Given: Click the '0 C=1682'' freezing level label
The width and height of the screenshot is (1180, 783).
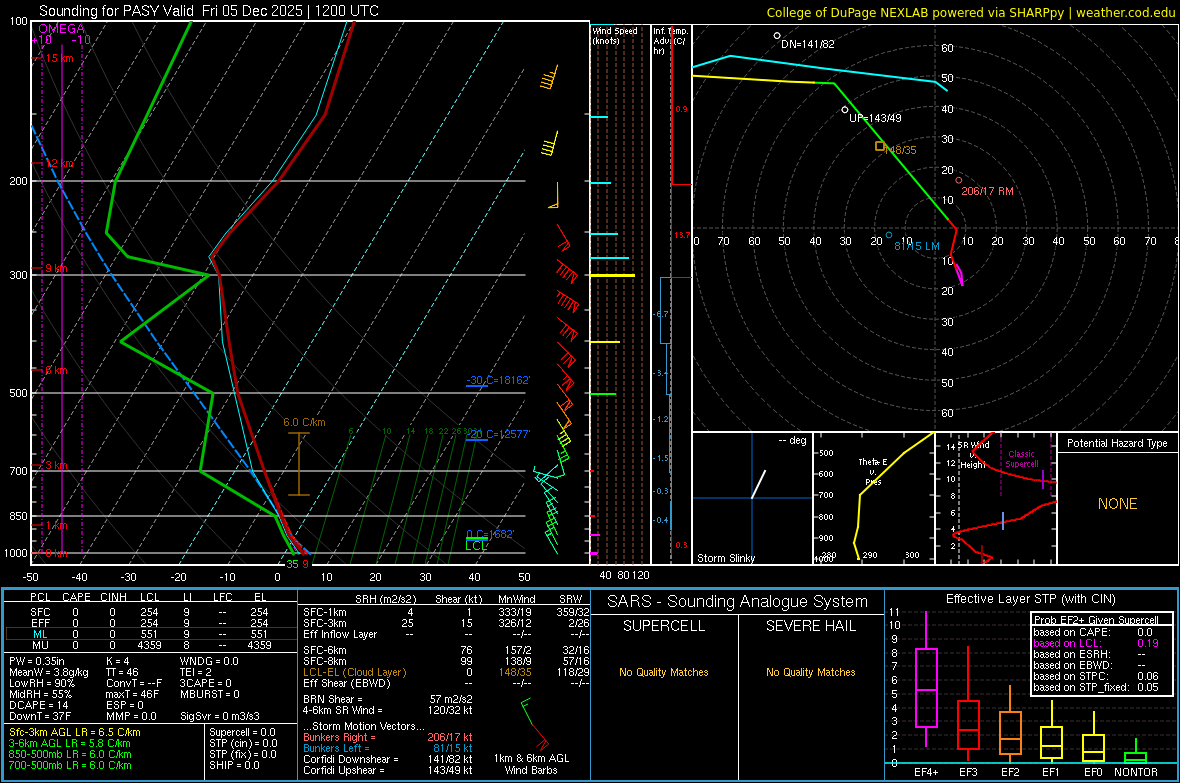Looking at the screenshot, I should [490, 535].
